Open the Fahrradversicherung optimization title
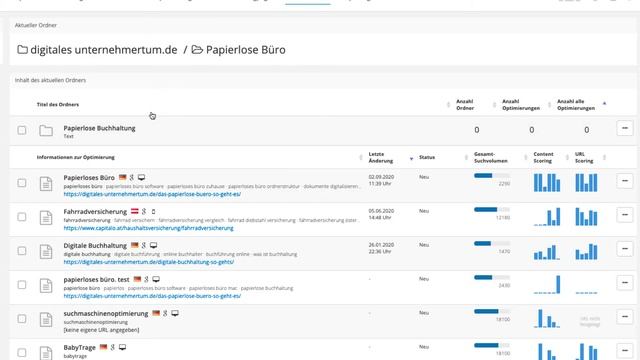The image size is (640, 360). [x=95, y=211]
